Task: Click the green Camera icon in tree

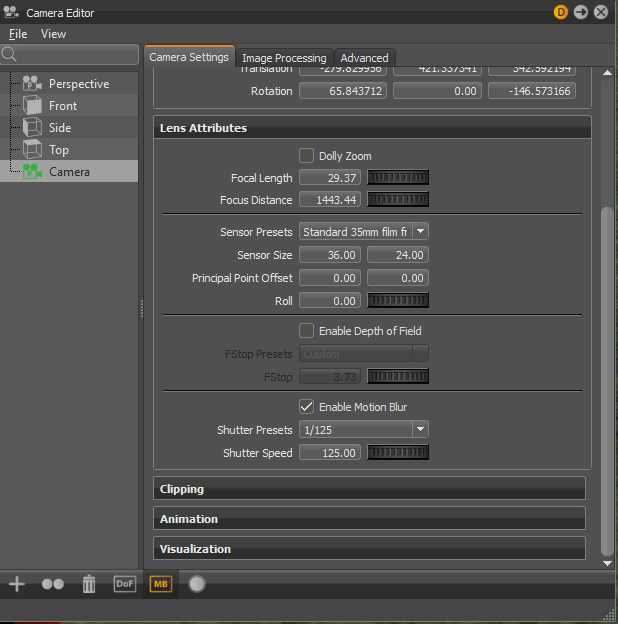Action: pos(32,172)
